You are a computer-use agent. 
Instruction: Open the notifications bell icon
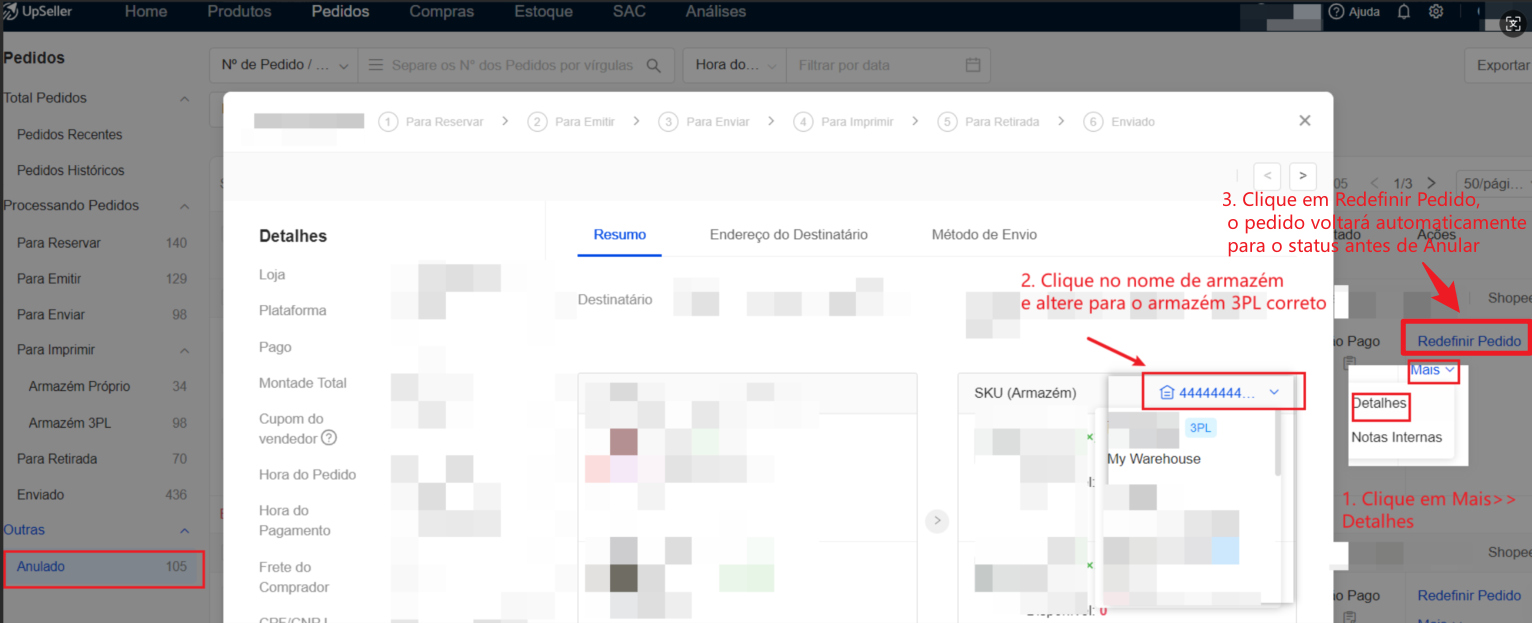(x=1404, y=12)
